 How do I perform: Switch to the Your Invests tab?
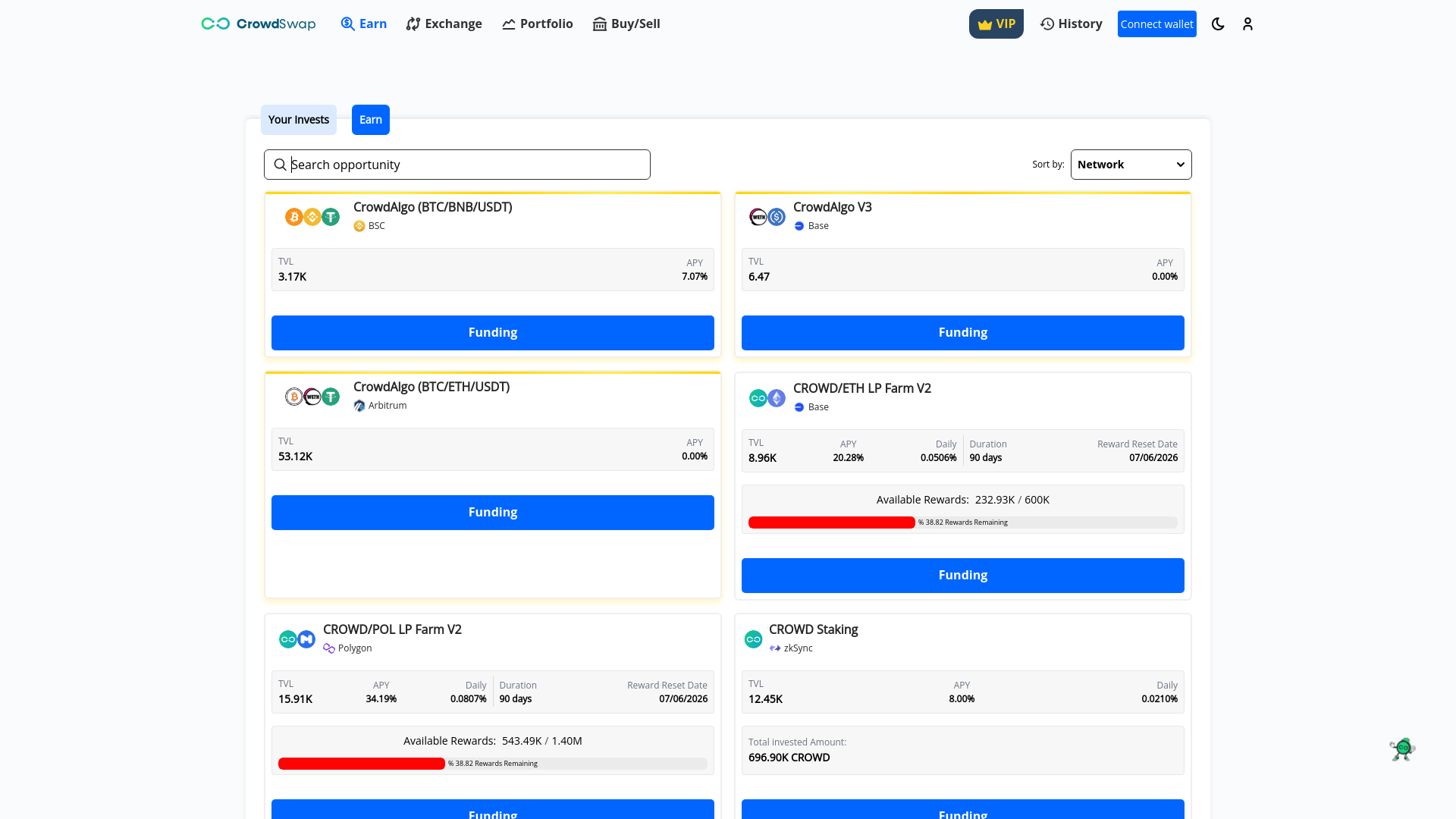click(x=298, y=120)
